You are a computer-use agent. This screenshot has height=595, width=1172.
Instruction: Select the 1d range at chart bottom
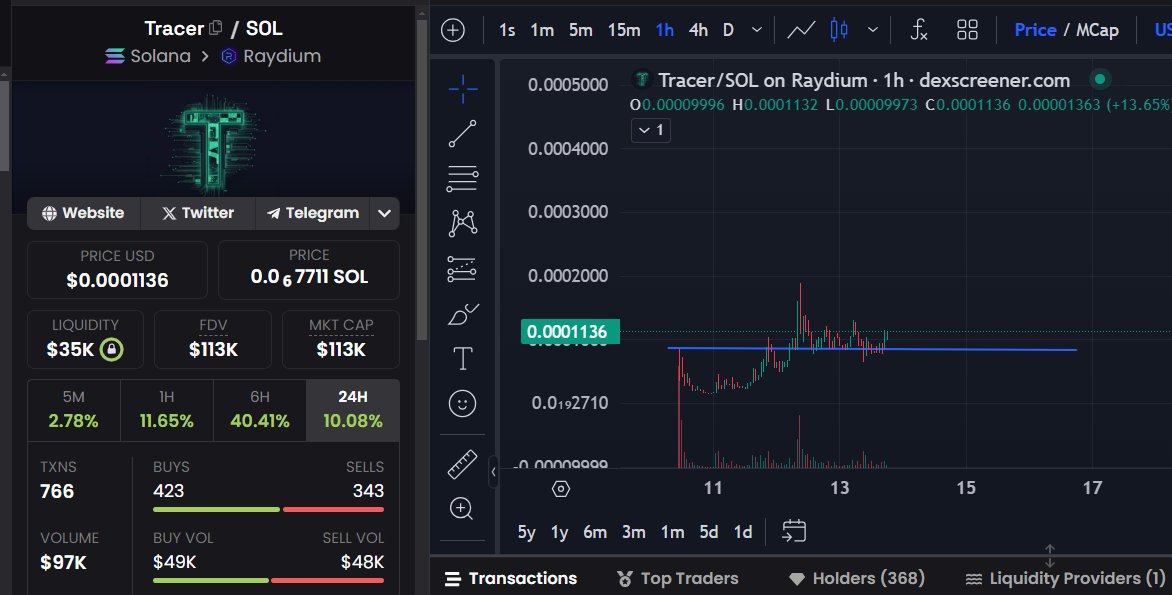tap(743, 532)
